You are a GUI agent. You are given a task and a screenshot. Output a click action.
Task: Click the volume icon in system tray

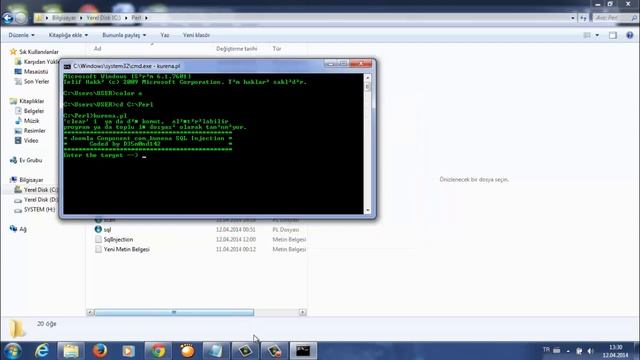(590, 351)
